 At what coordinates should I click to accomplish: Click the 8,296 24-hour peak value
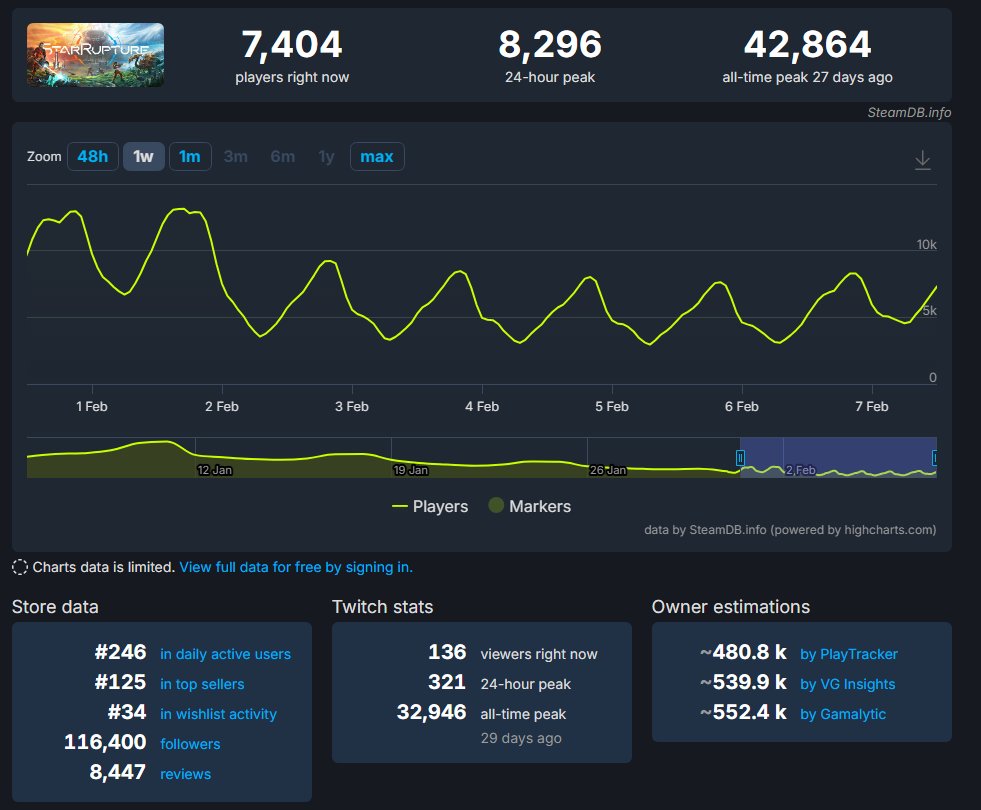click(x=550, y=44)
